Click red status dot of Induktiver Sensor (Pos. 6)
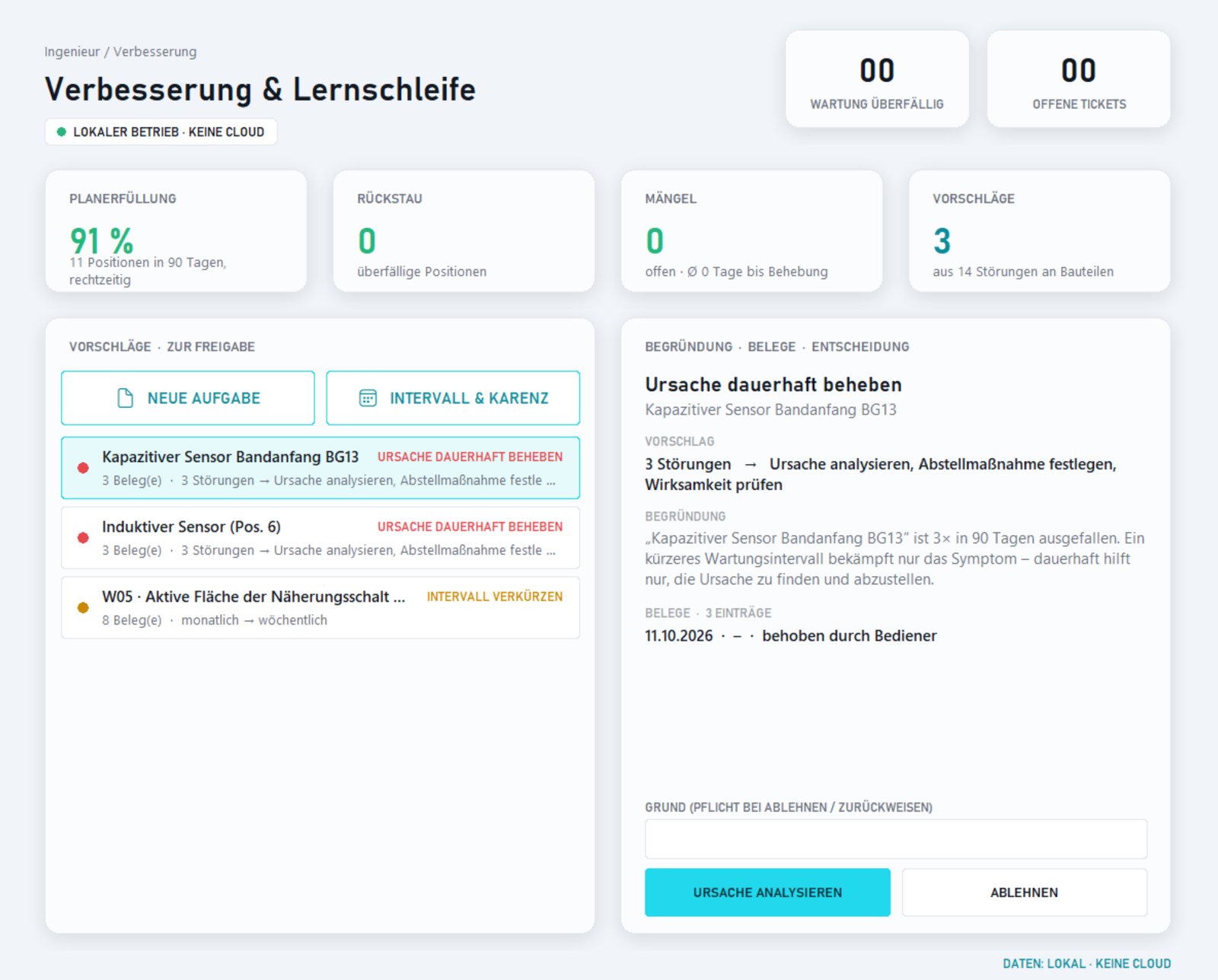Image resolution: width=1218 pixels, height=980 pixels. point(83,538)
